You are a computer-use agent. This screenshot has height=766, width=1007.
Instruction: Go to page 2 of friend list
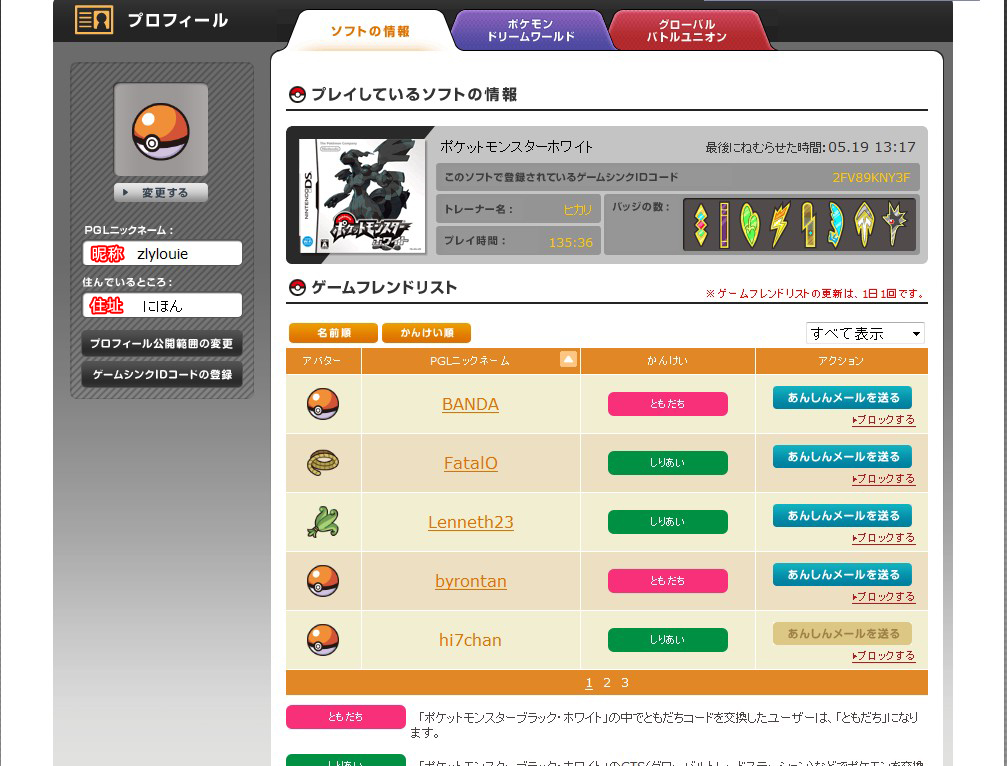click(x=606, y=683)
